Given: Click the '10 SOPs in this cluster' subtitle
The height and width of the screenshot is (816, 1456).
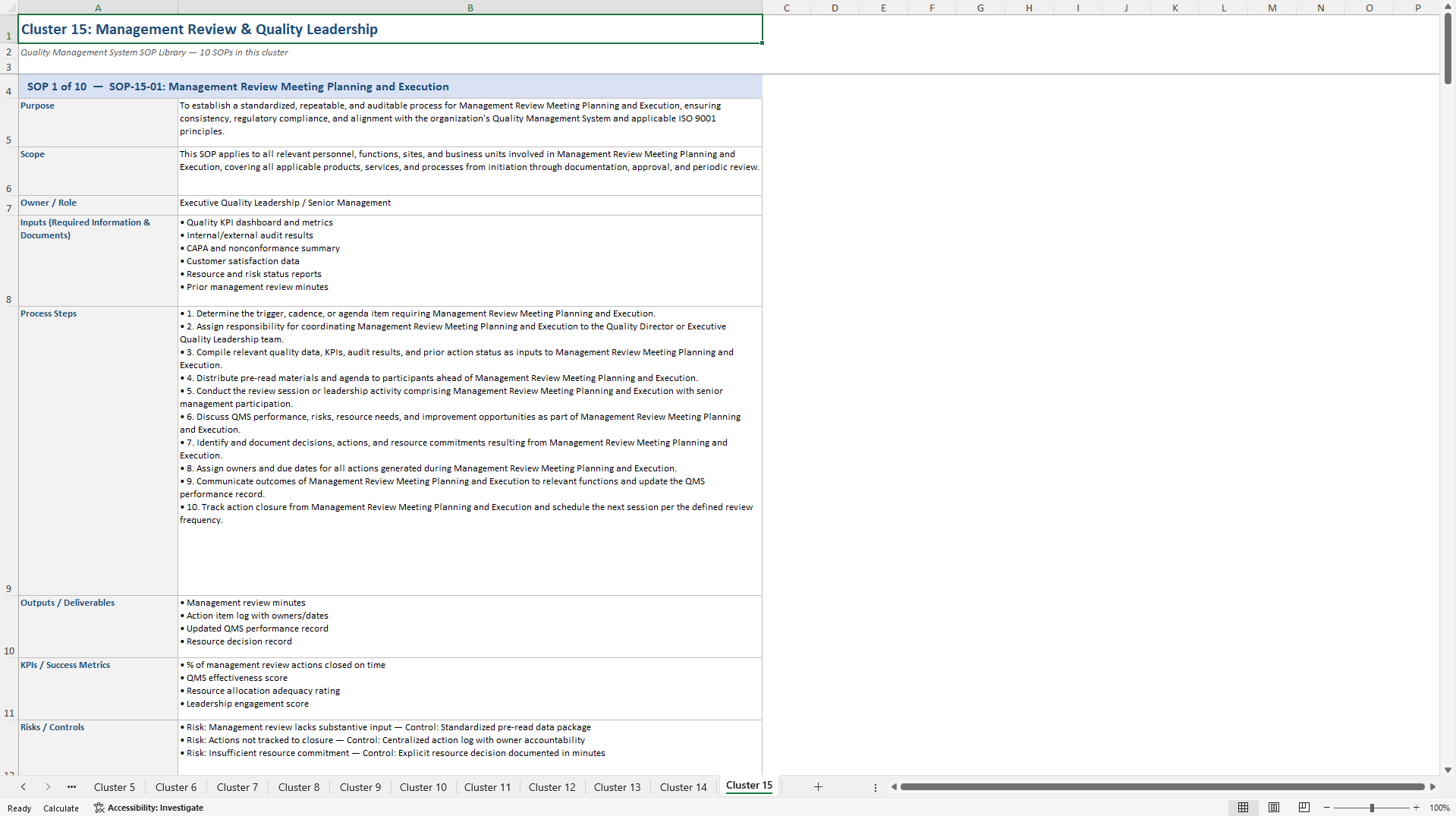Looking at the screenshot, I should click(244, 52).
